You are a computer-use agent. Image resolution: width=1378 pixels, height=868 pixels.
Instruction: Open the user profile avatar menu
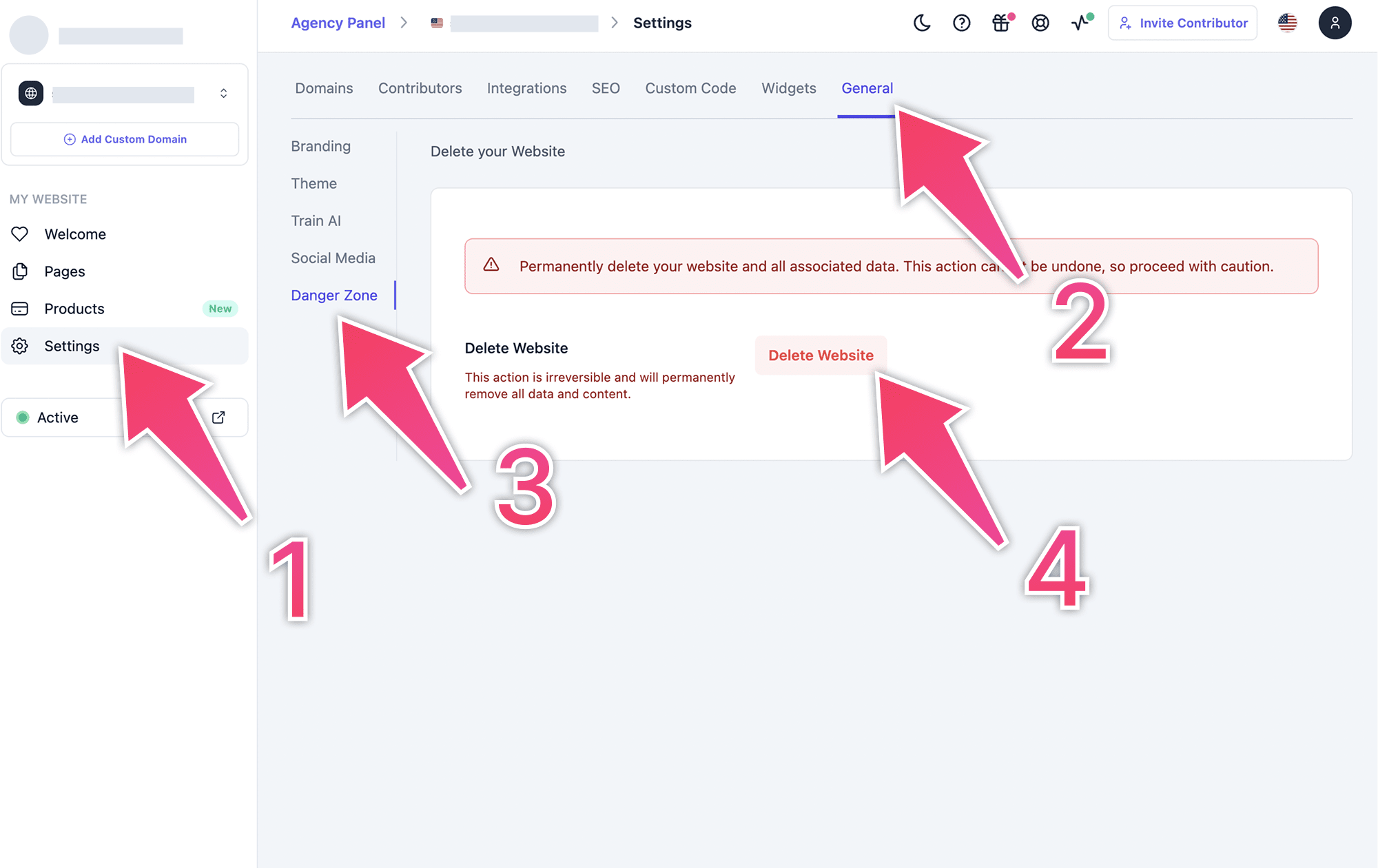point(1335,23)
